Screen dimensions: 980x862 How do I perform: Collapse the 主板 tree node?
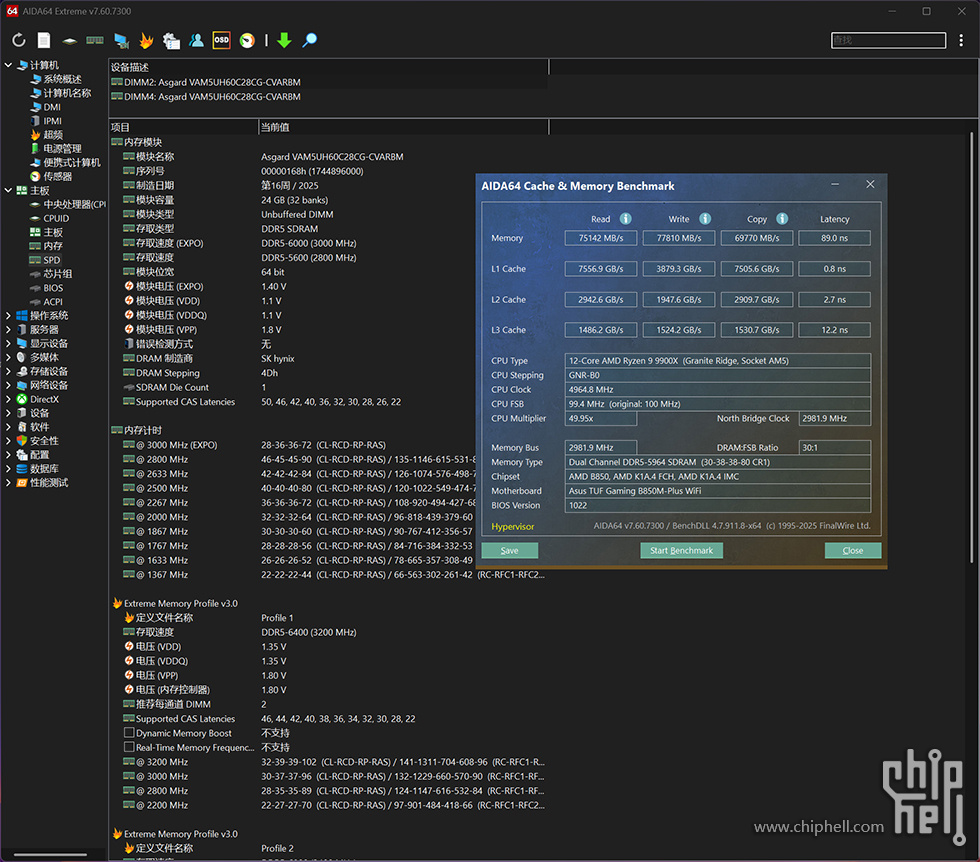click(9, 190)
